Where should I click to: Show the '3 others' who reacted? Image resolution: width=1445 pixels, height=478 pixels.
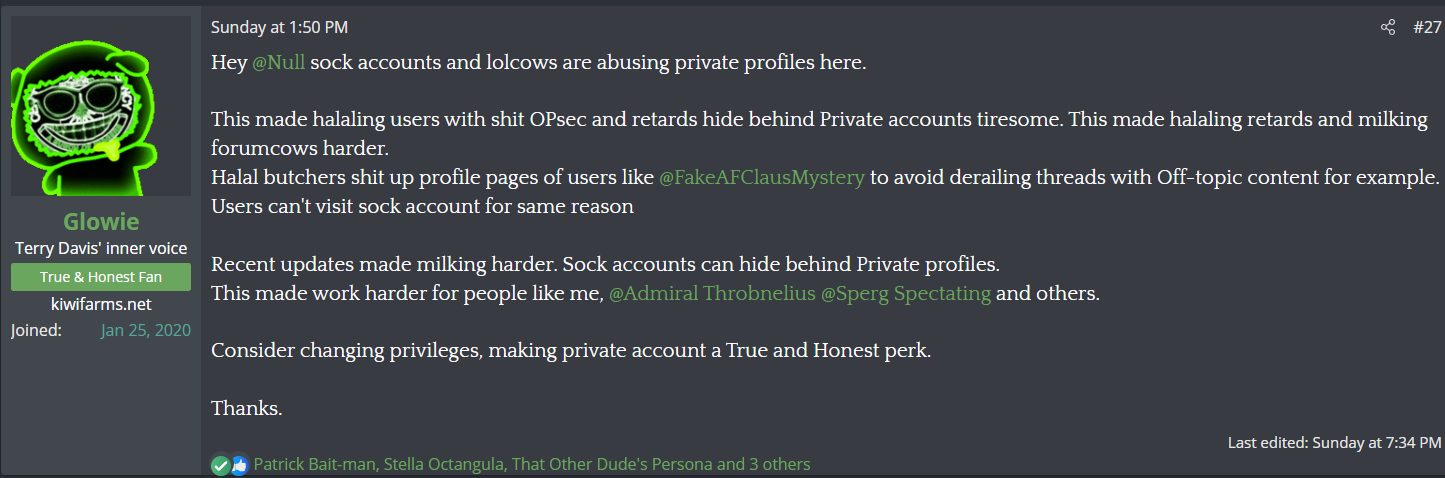[x=779, y=464]
